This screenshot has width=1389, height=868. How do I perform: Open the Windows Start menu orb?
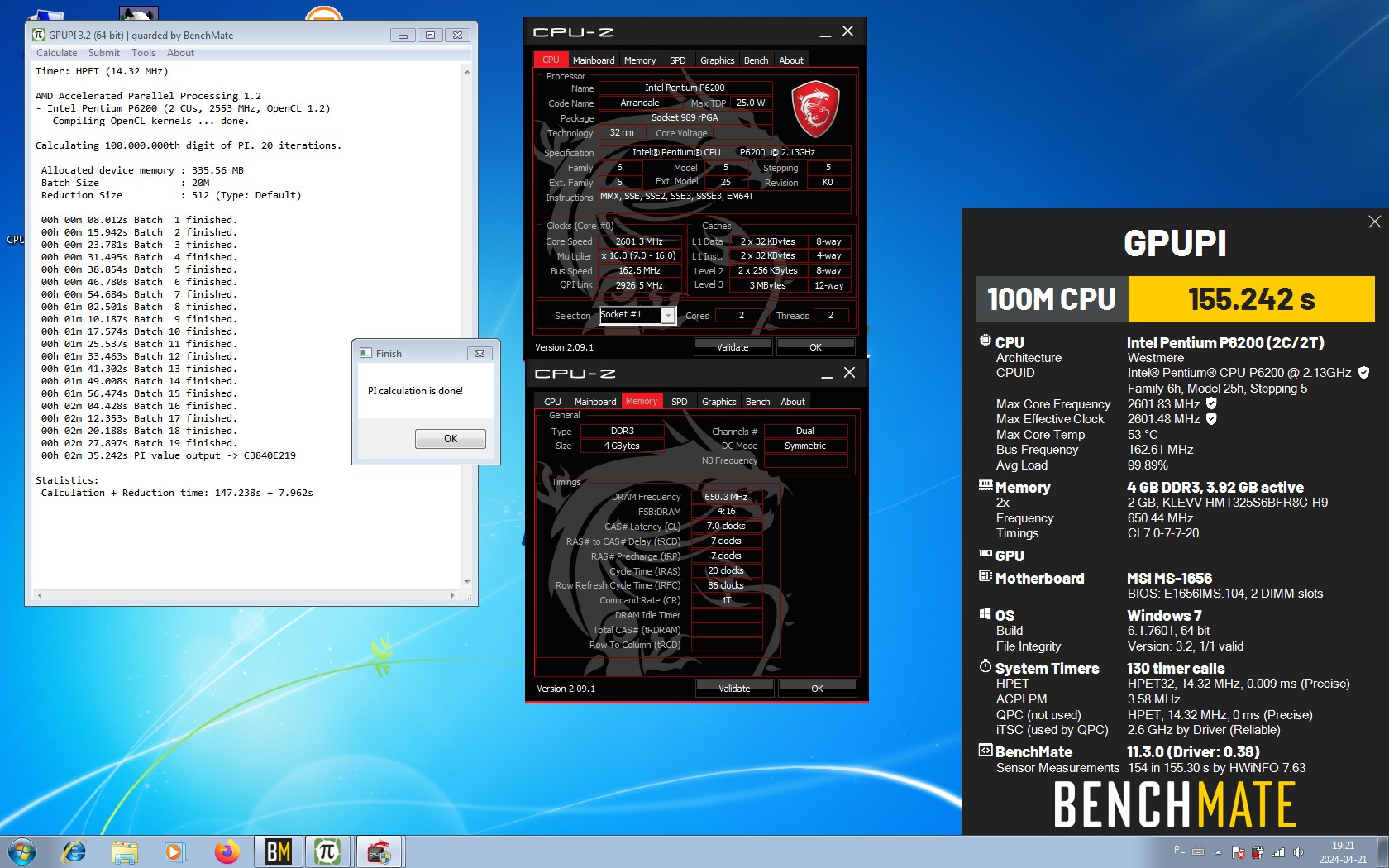22,851
